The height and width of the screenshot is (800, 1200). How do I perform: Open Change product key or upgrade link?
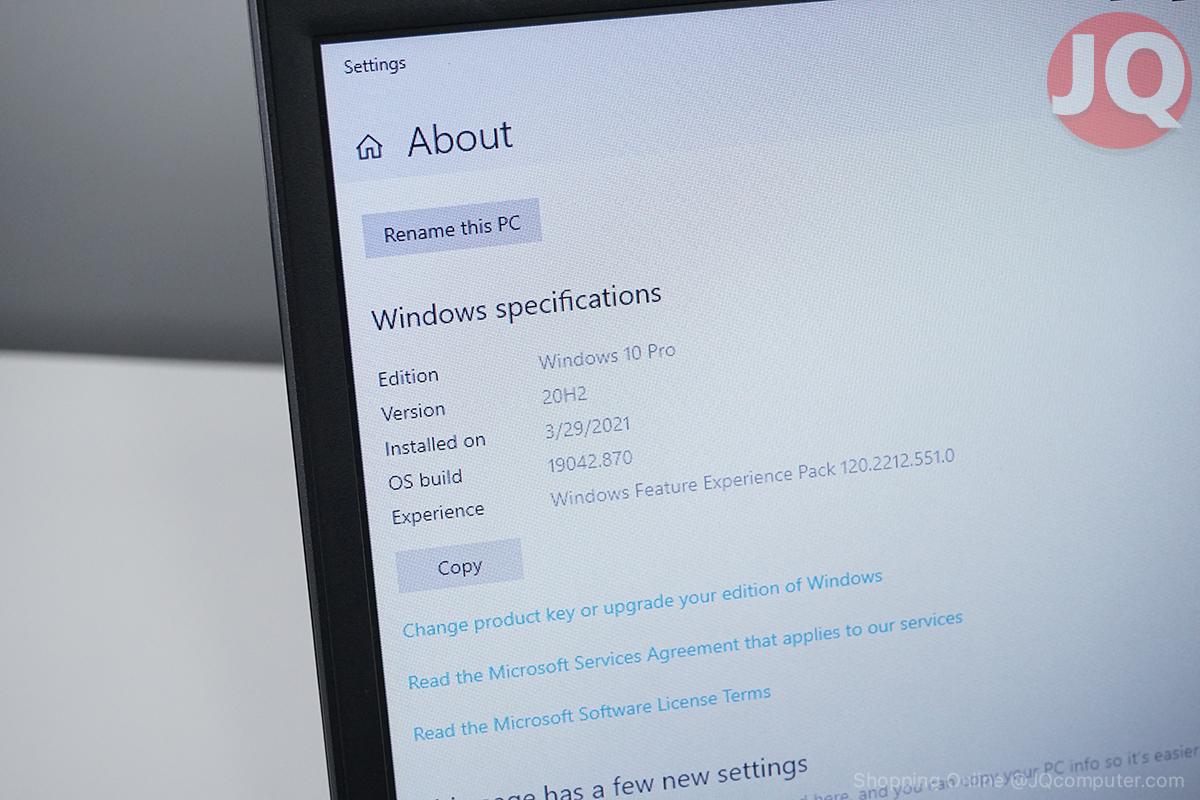click(642, 603)
